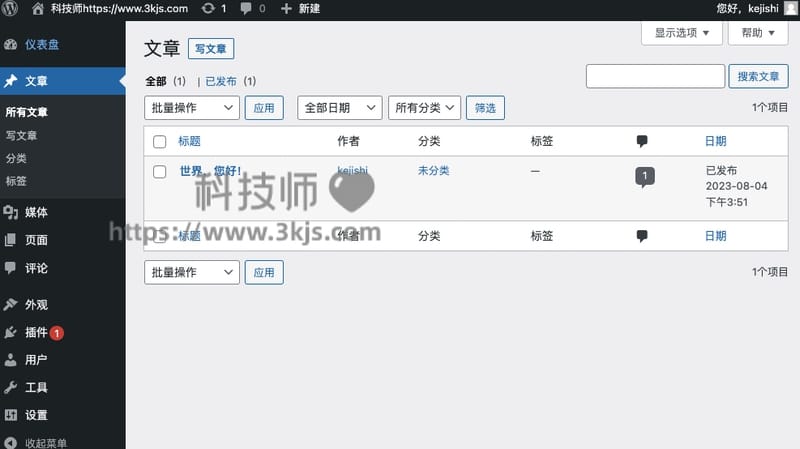Click the 写文章 button beside the heading
800x449 pixels.
pyautogui.click(x=211, y=49)
